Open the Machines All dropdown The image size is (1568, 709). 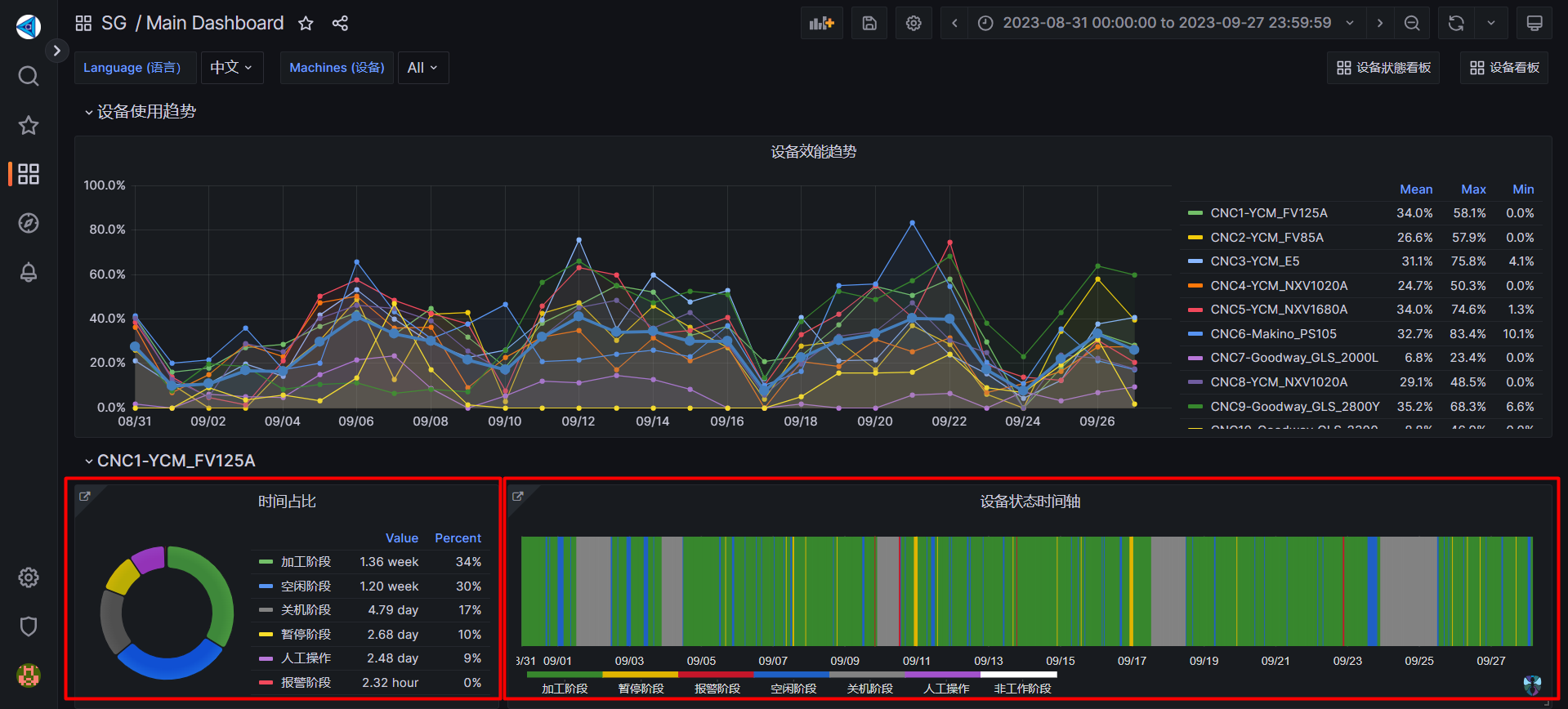(x=422, y=68)
